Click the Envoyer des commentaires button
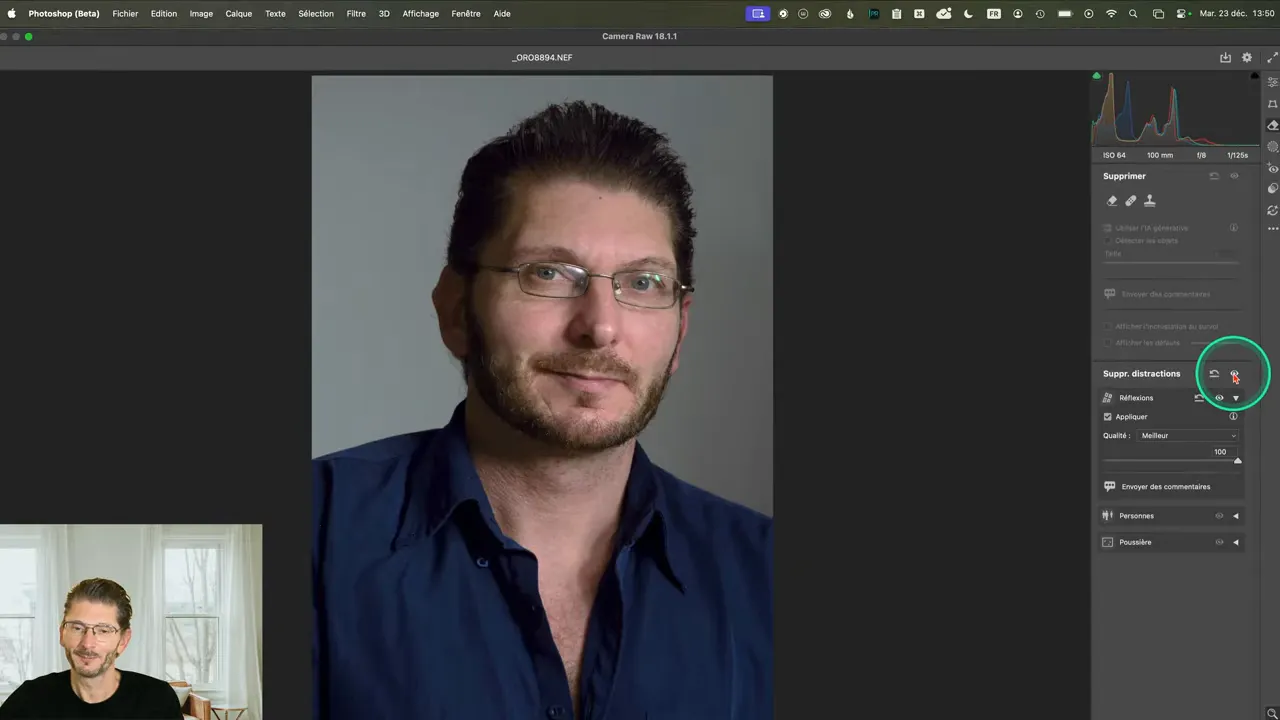The width and height of the screenshot is (1280, 720). (1165, 486)
